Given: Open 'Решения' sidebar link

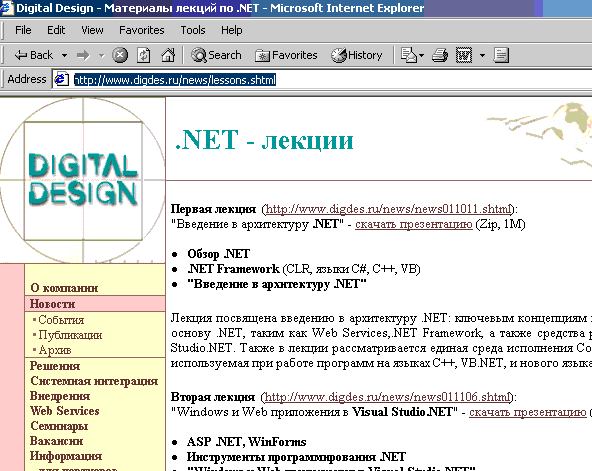Looking at the screenshot, I should pyautogui.click(x=55, y=366).
